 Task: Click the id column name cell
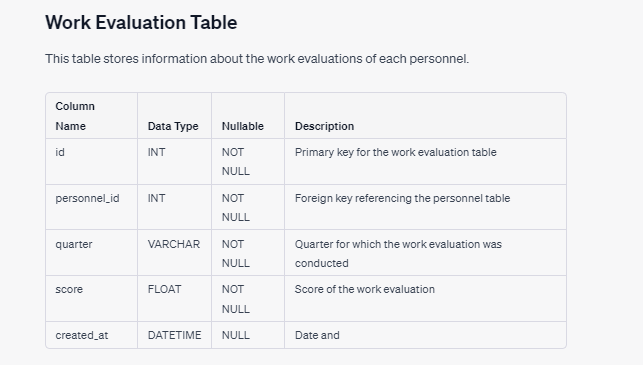pos(91,162)
